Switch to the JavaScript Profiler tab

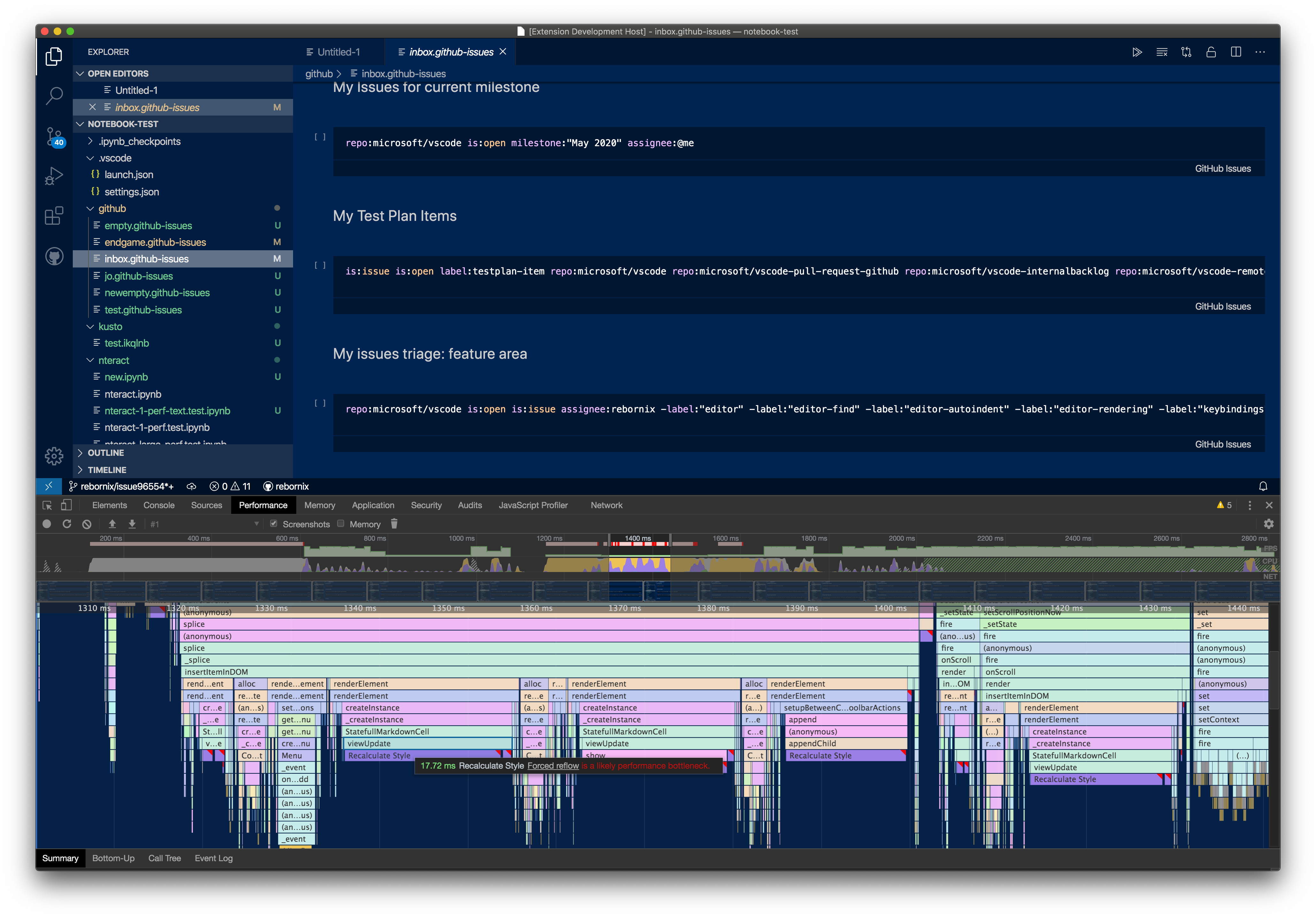(x=533, y=505)
